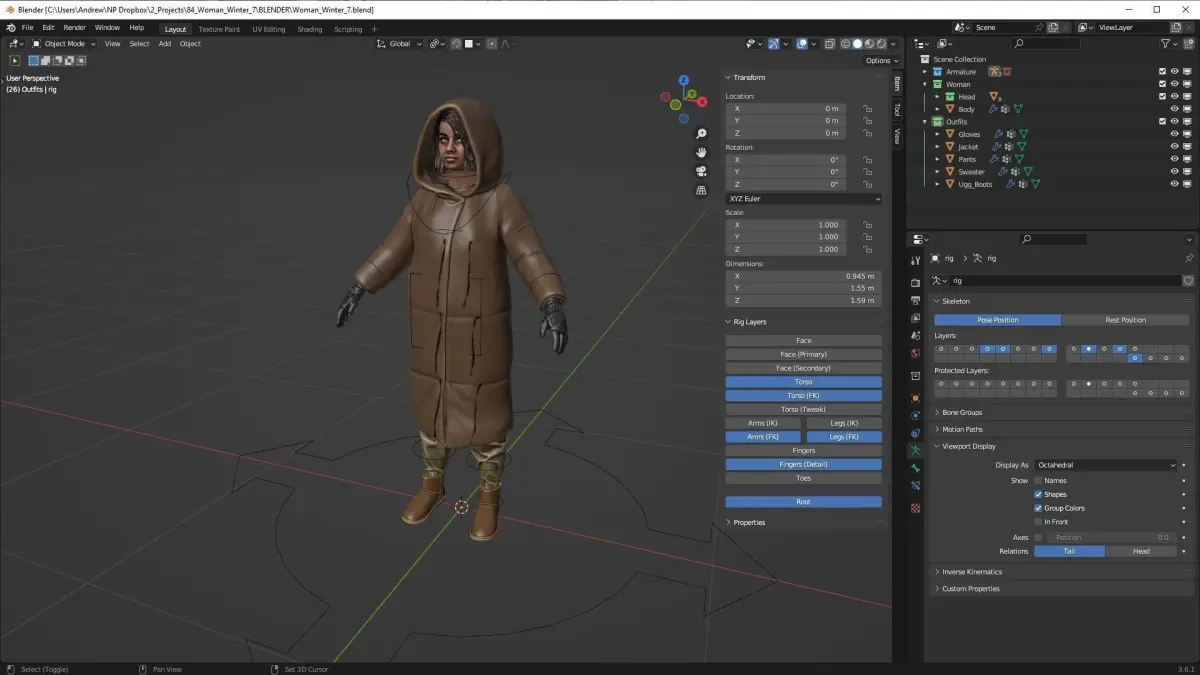Open the Object properties tab icon
This screenshot has width=1200, height=675.
915,397
